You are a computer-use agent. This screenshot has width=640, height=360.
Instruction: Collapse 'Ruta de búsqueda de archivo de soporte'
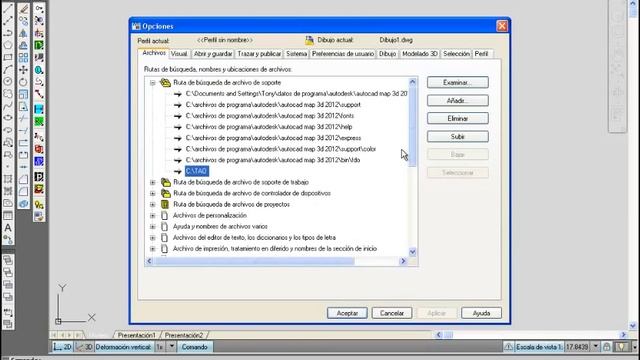(152, 83)
